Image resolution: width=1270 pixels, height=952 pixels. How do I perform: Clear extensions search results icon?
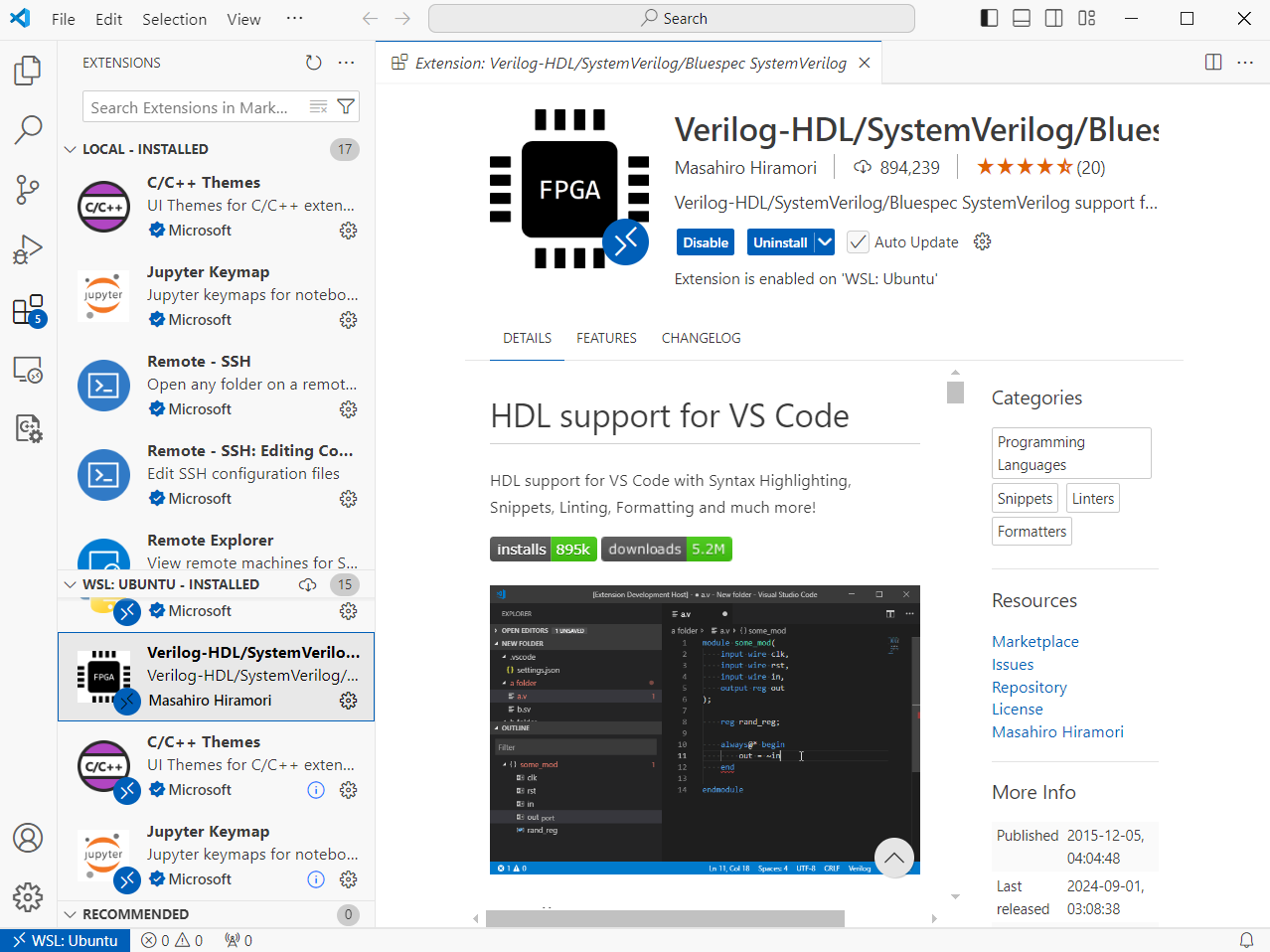(318, 107)
